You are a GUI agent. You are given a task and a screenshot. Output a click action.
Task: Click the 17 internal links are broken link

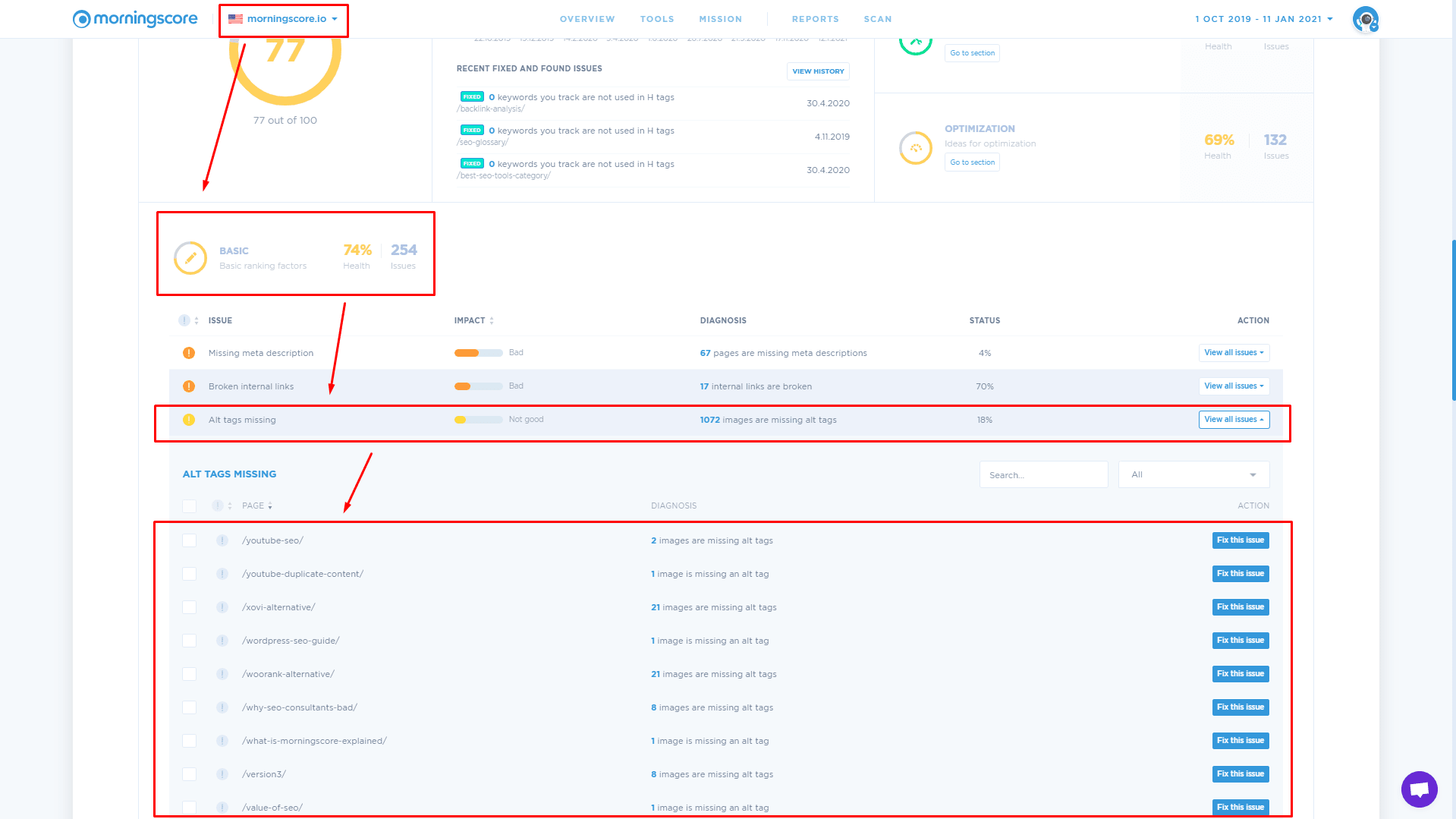pos(756,386)
